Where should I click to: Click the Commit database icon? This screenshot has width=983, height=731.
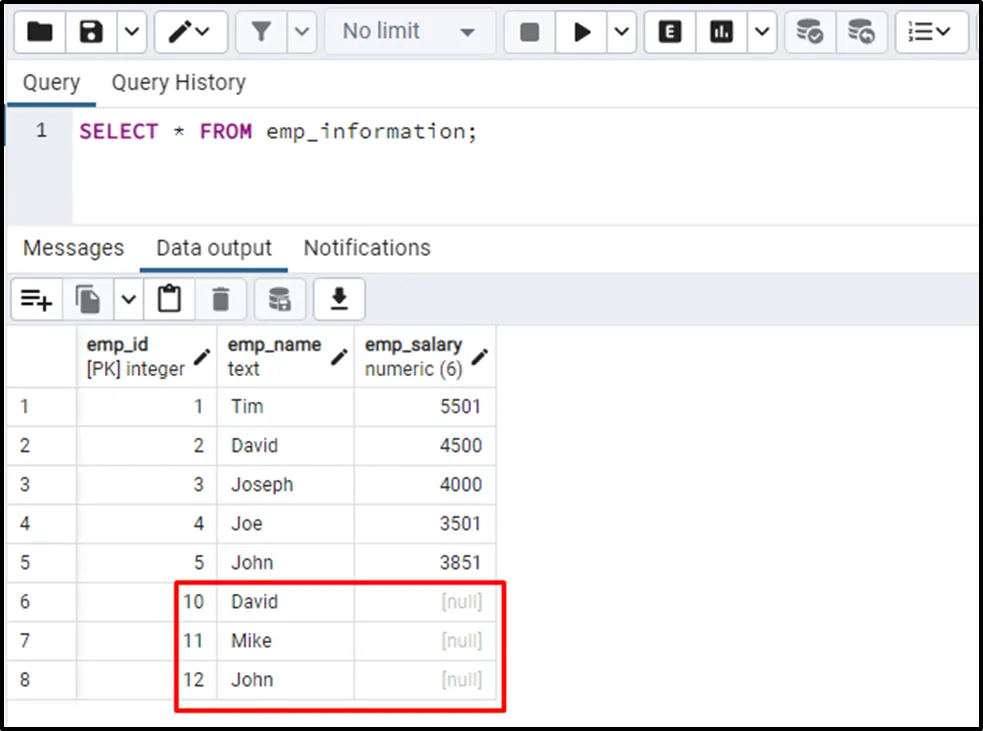[809, 32]
